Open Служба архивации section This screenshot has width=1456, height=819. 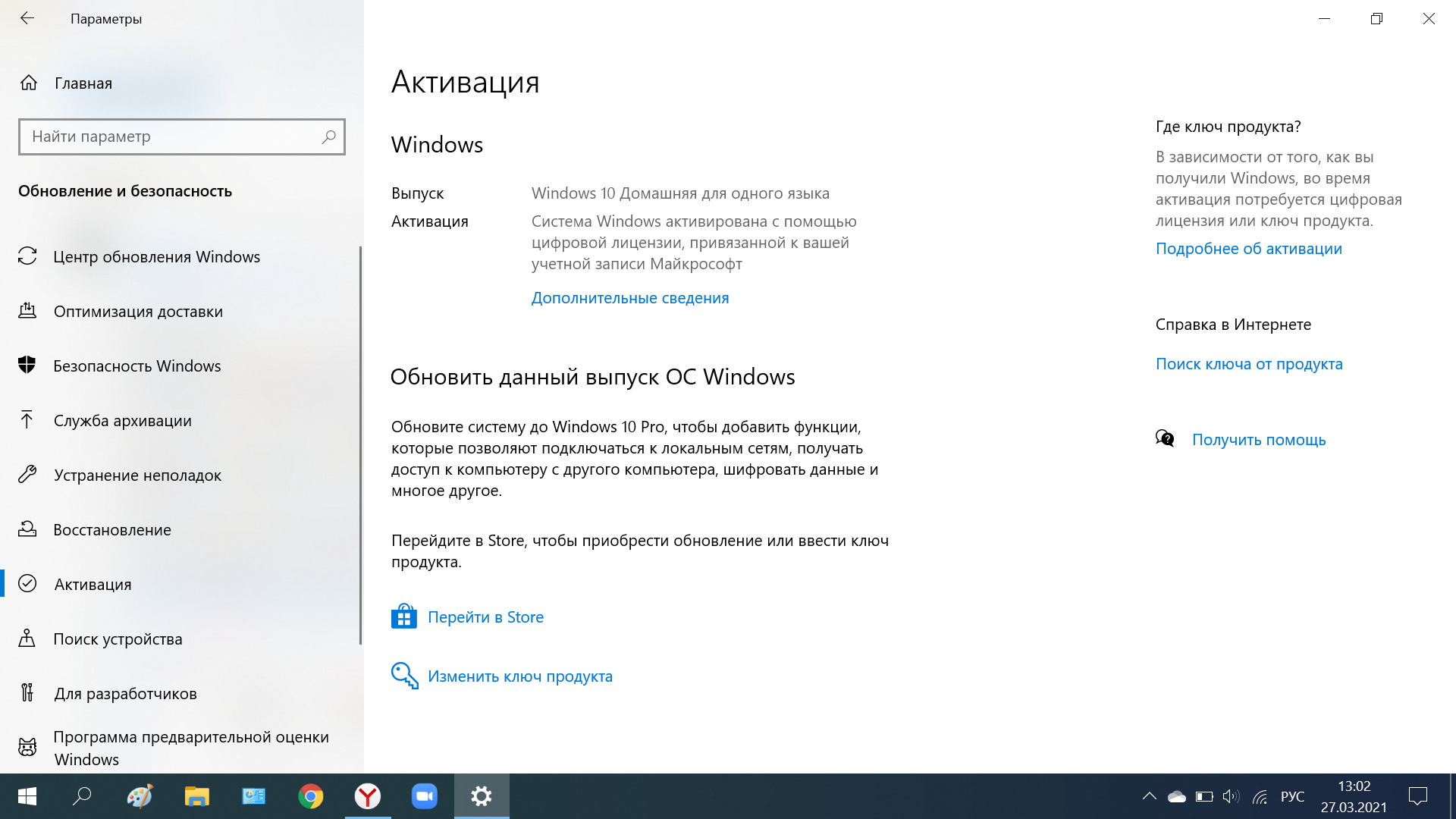pos(123,420)
